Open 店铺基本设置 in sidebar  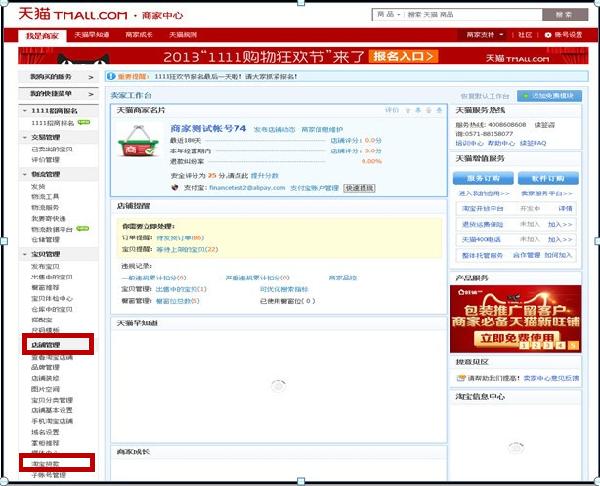pos(52,410)
